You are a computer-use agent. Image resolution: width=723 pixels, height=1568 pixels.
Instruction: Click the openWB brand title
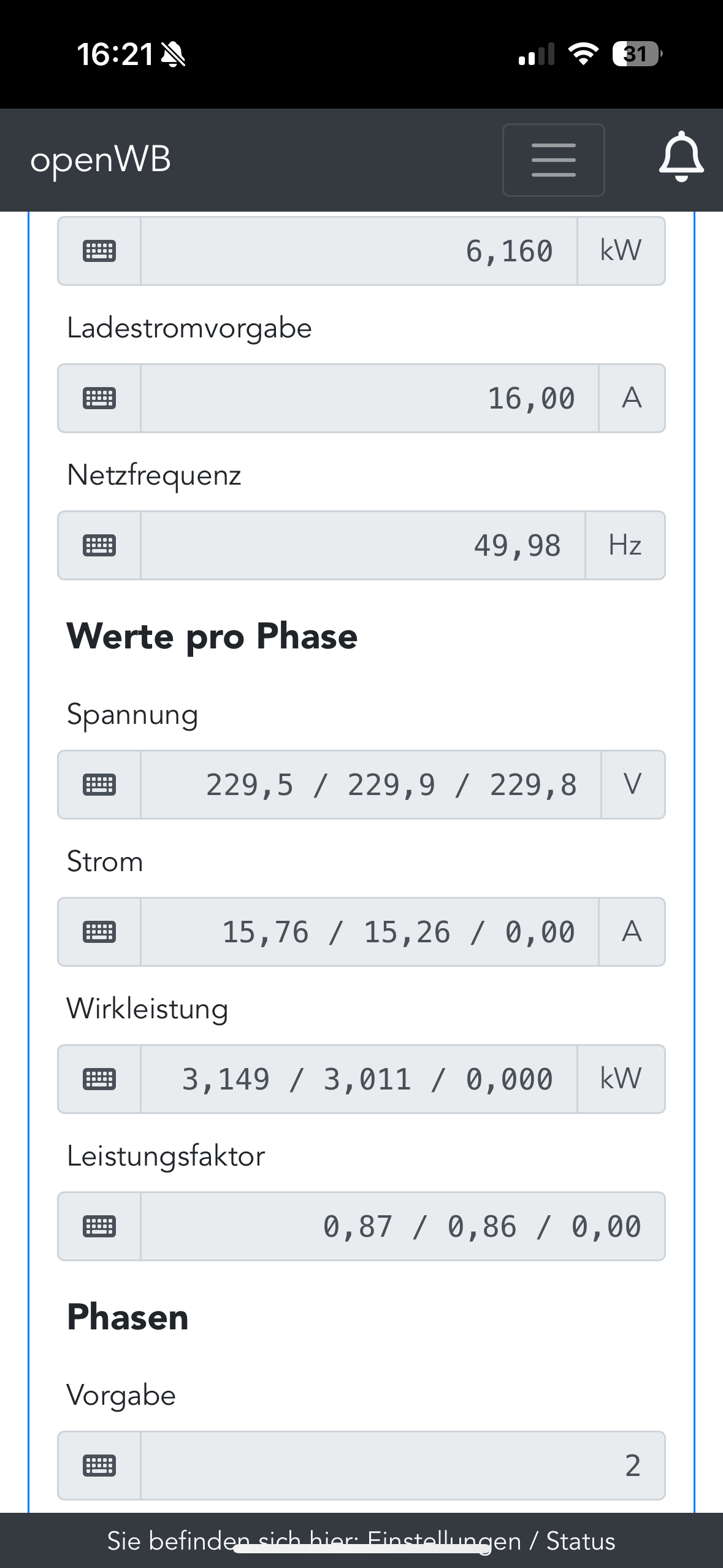click(101, 159)
